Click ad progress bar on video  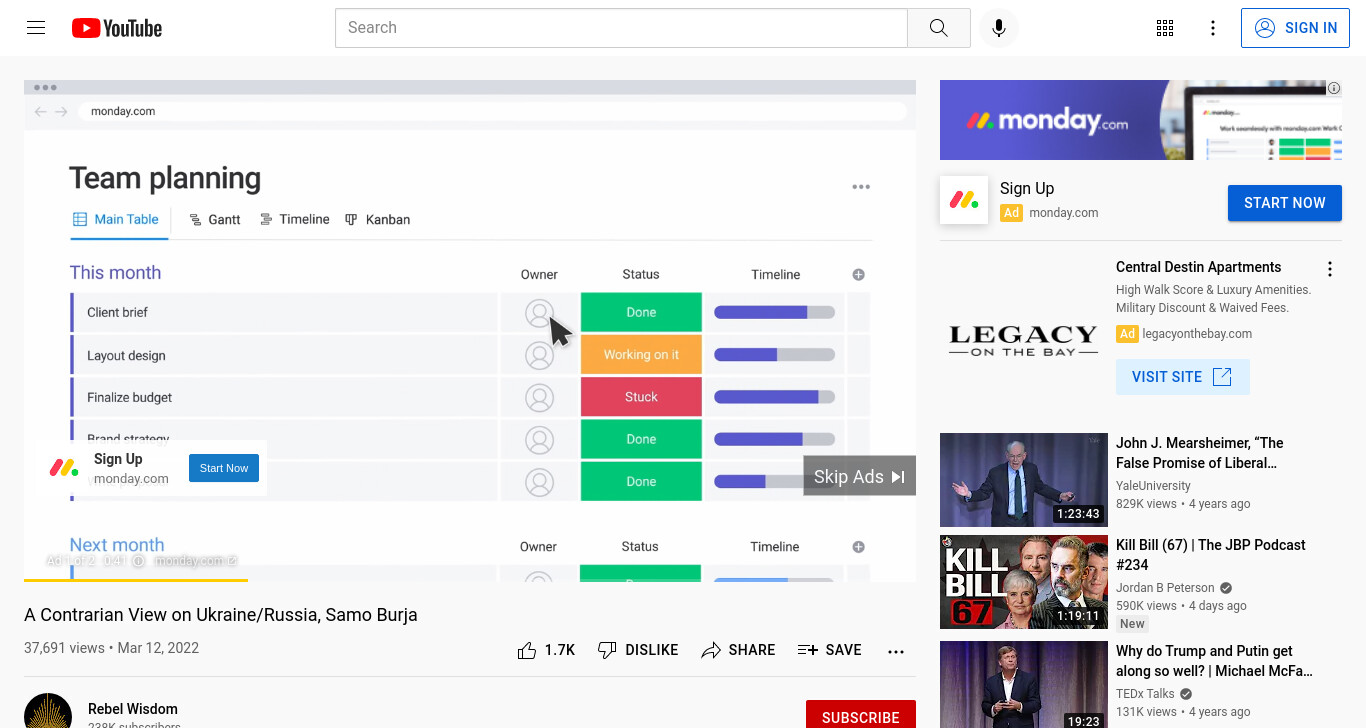pyautogui.click(x=470, y=580)
